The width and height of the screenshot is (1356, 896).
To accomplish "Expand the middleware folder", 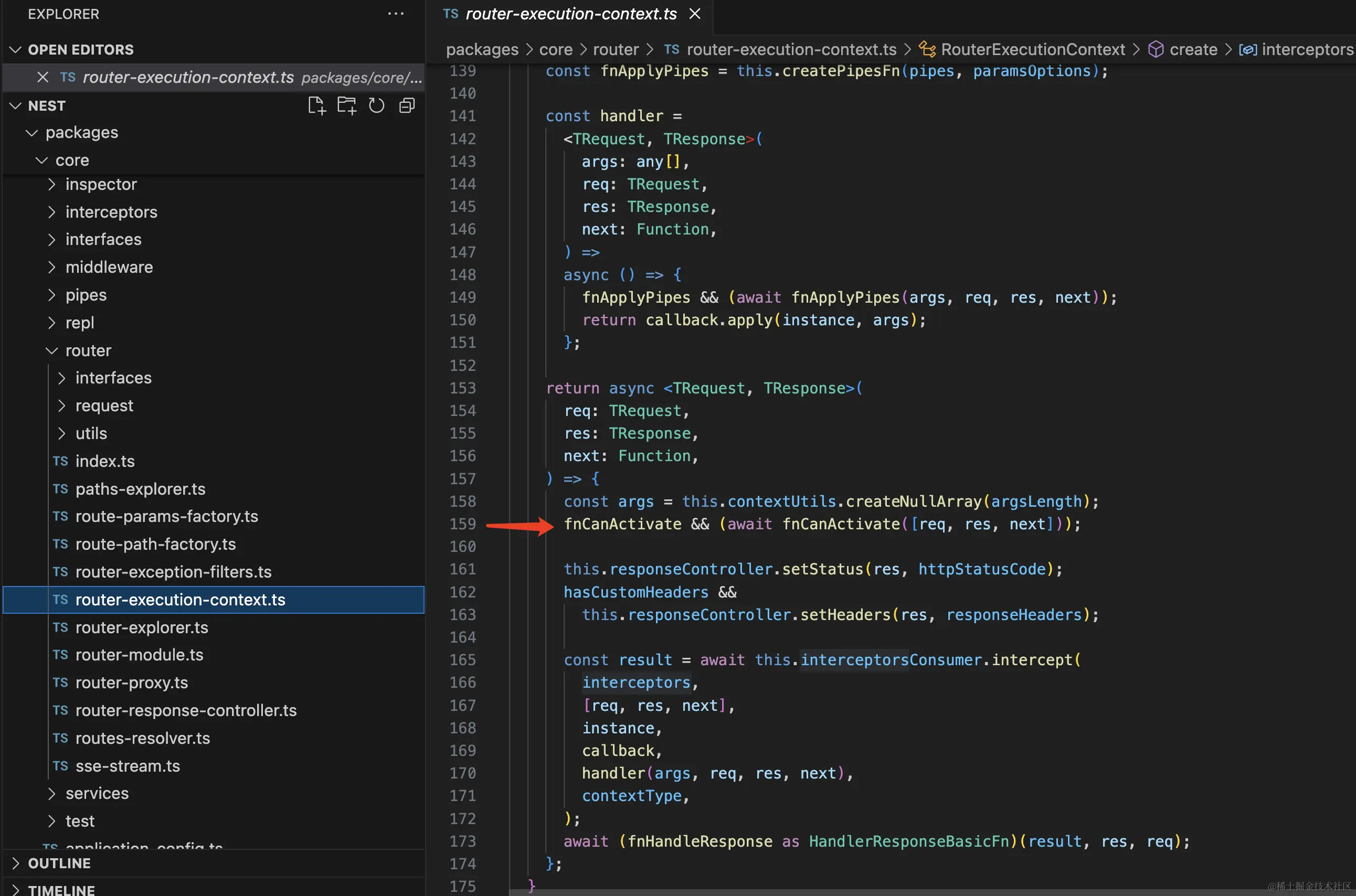I will click(x=52, y=267).
